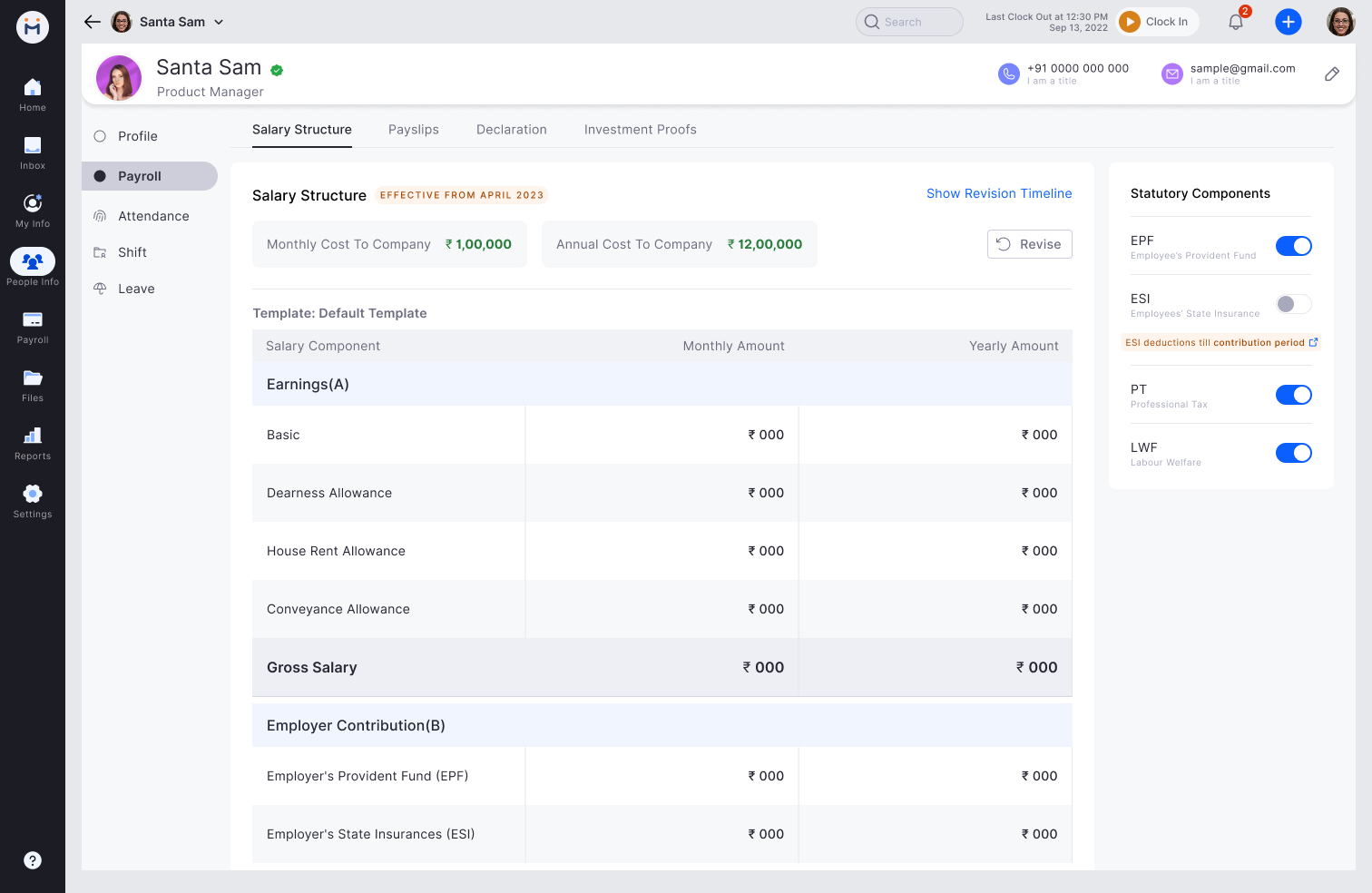Open Reports from the sidebar
Viewport: 1372px width, 893px height.
(32, 443)
